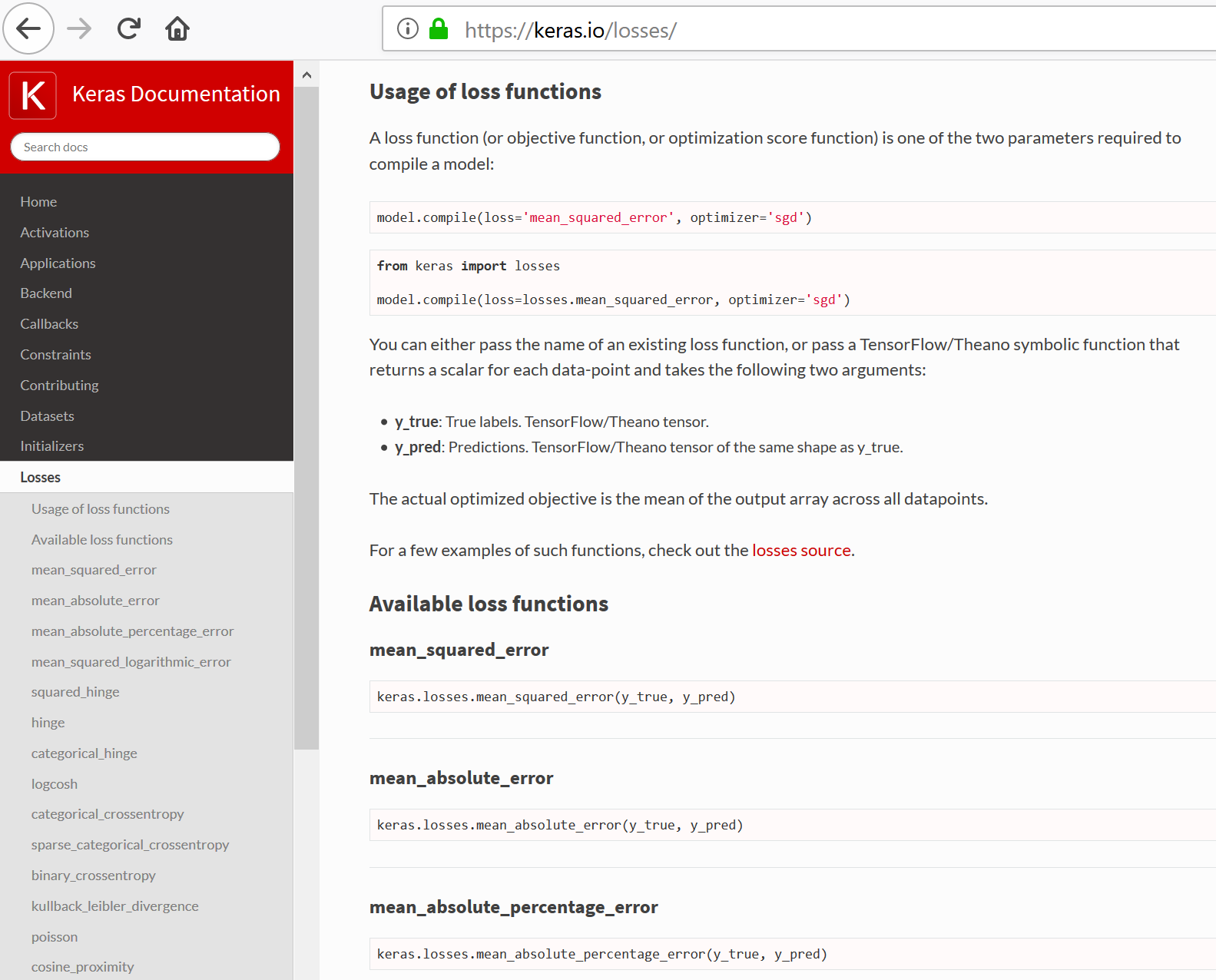Go back with the browser back arrow

tap(28, 29)
